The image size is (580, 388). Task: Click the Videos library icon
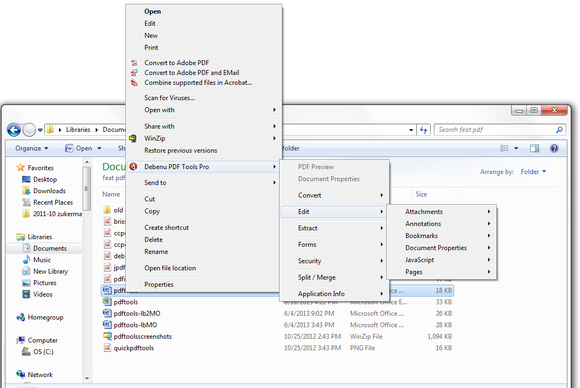(26, 294)
